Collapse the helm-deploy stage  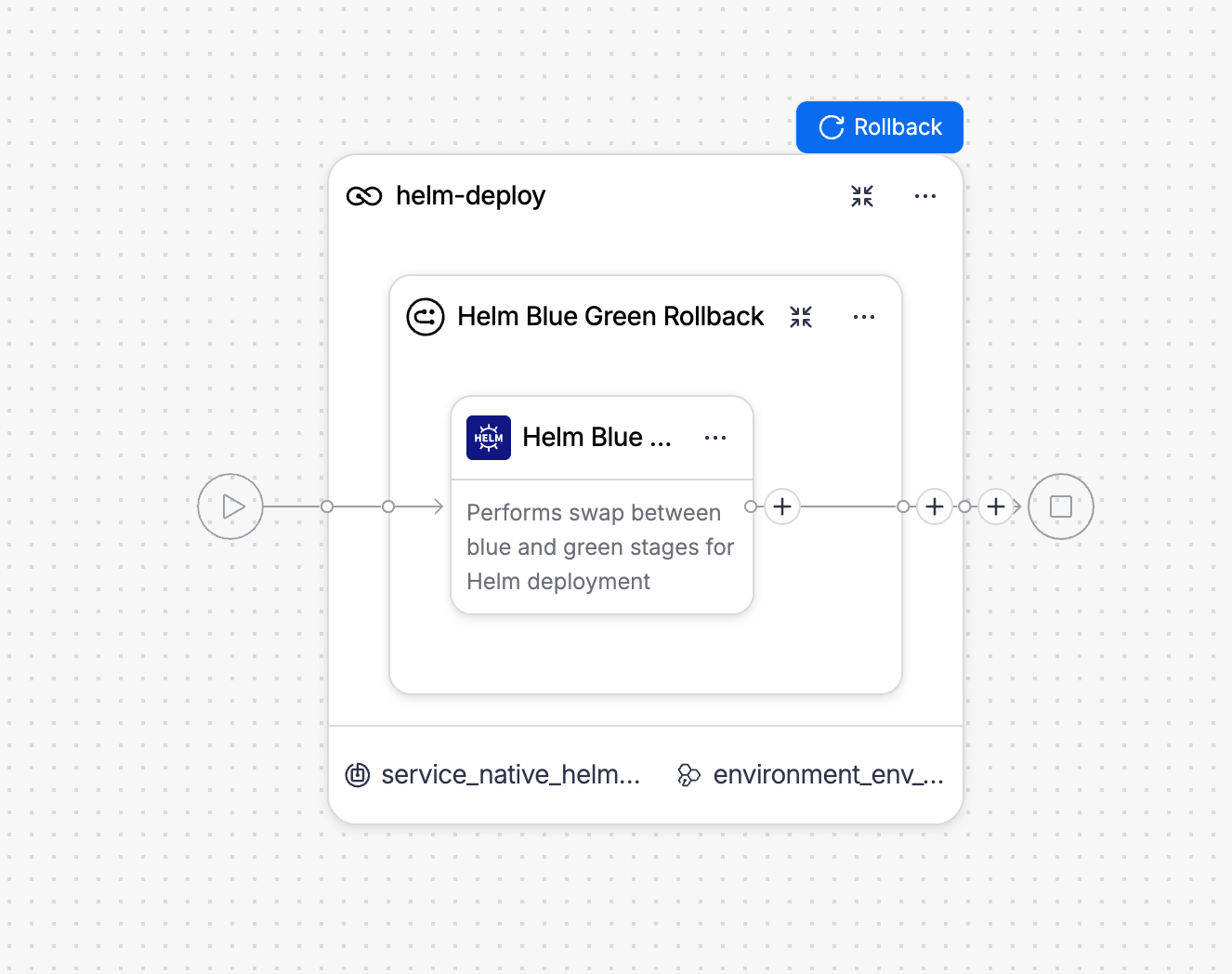coord(862,196)
